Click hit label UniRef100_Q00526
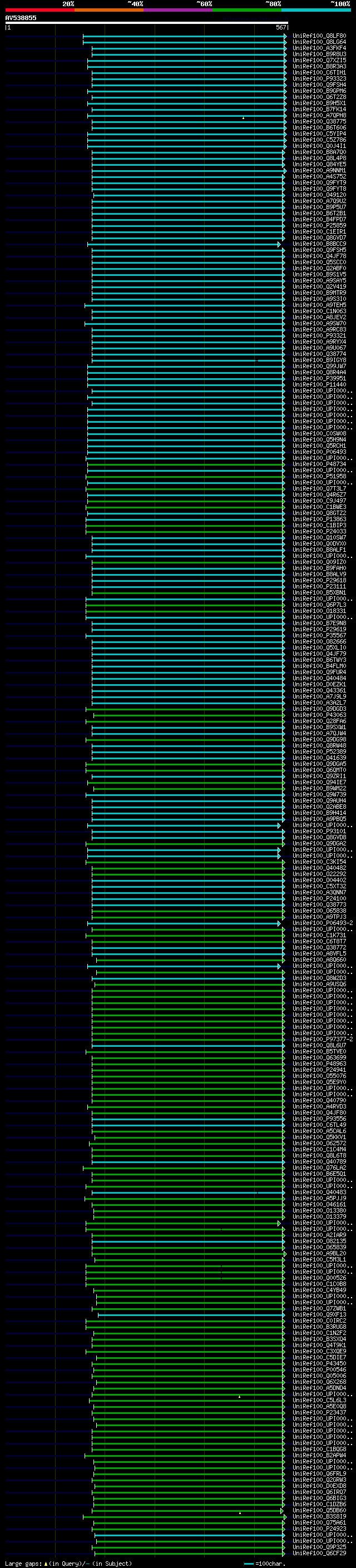Screen dimensions: 356x1568 point(319,1278)
